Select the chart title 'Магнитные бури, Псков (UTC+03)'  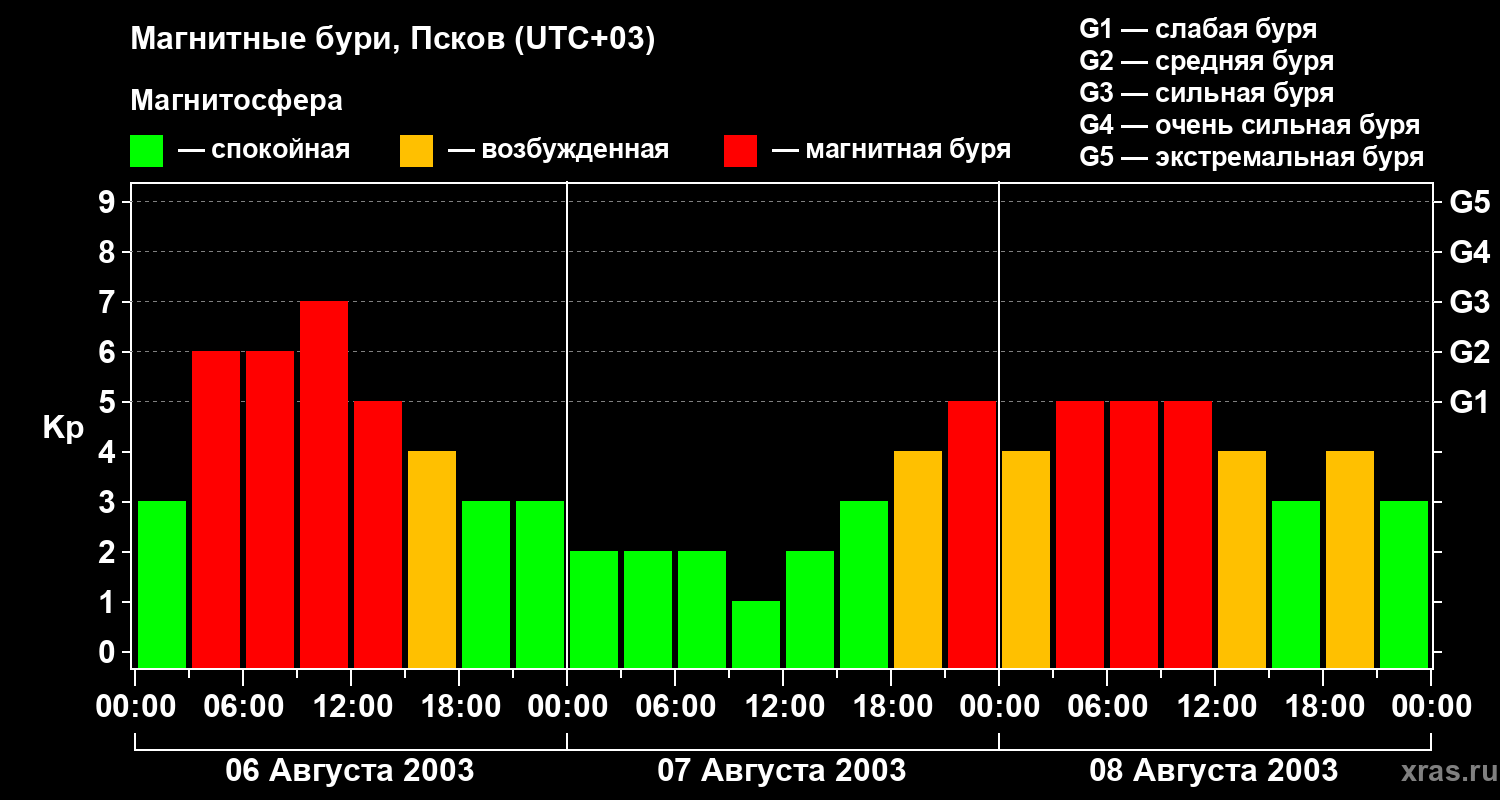(393, 40)
